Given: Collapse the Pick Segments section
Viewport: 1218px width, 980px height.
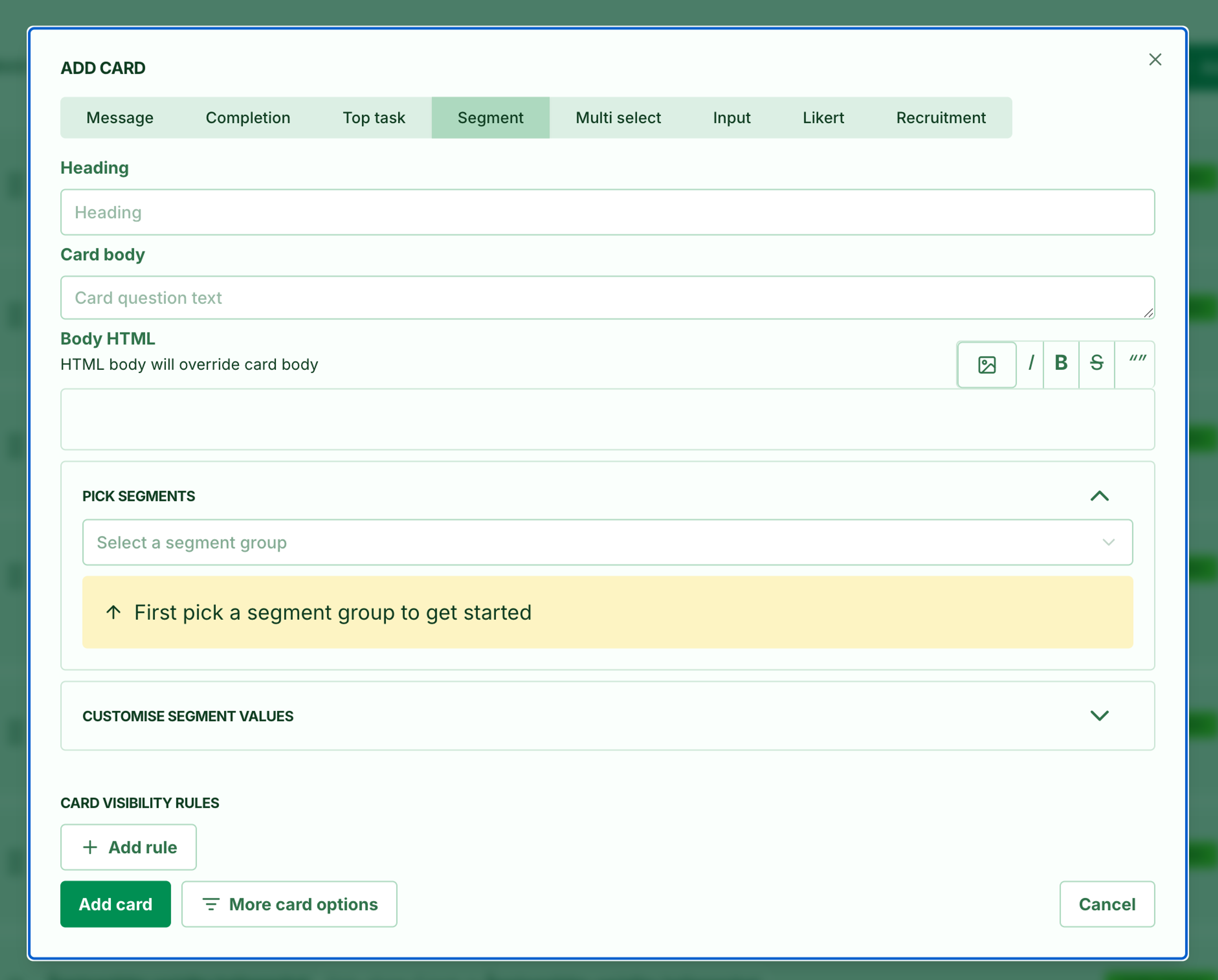Looking at the screenshot, I should click(1099, 496).
